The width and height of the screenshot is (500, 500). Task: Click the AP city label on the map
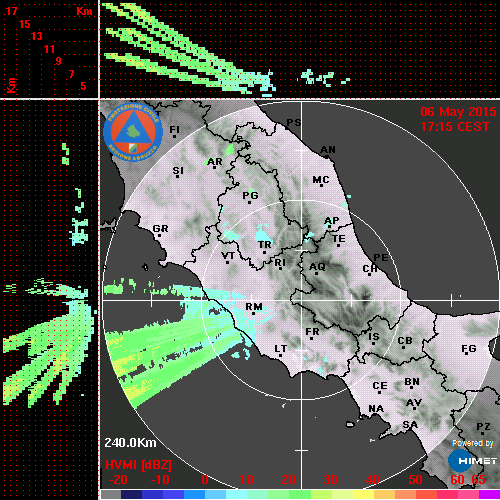coord(332,221)
